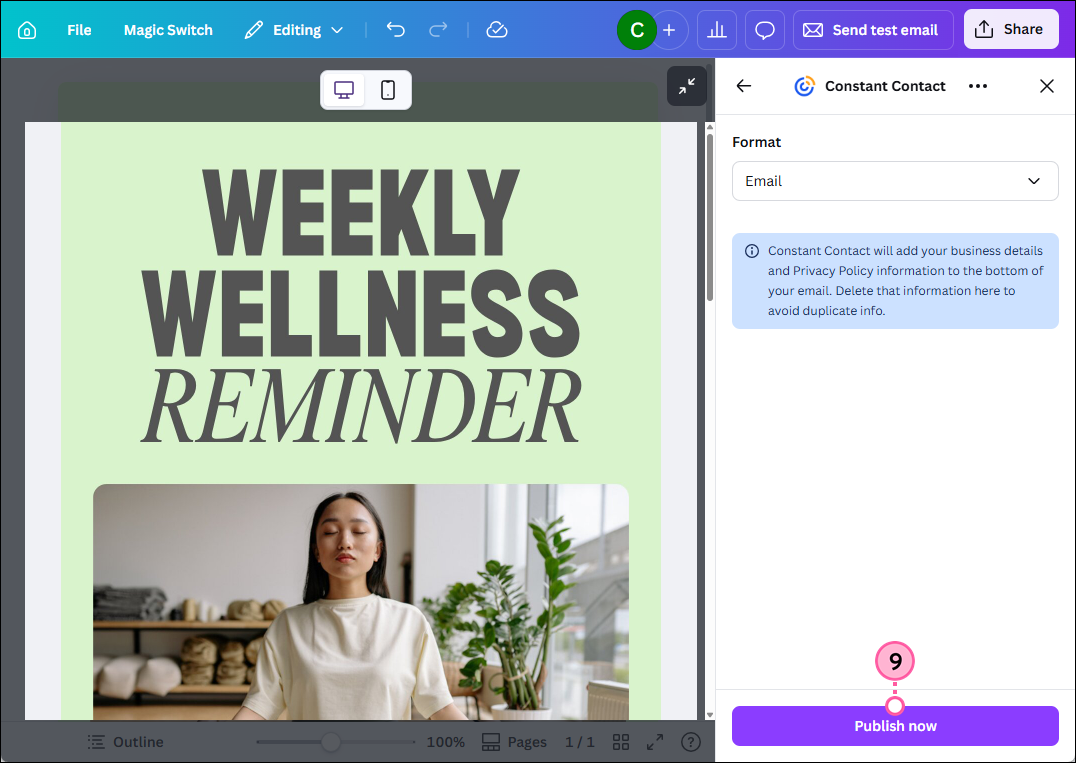The height and width of the screenshot is (763, 1076).
Task: Collapse preview with the shrink arrows icon
Action: pos(686,86)
